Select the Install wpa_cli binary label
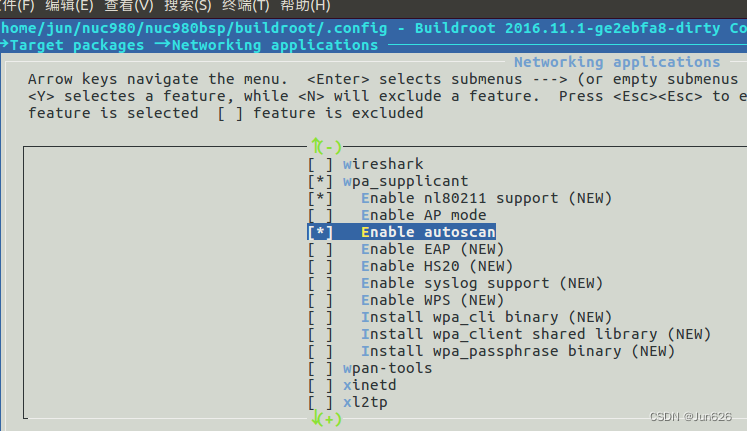This screenshot has width=747, height=431. 486,317
